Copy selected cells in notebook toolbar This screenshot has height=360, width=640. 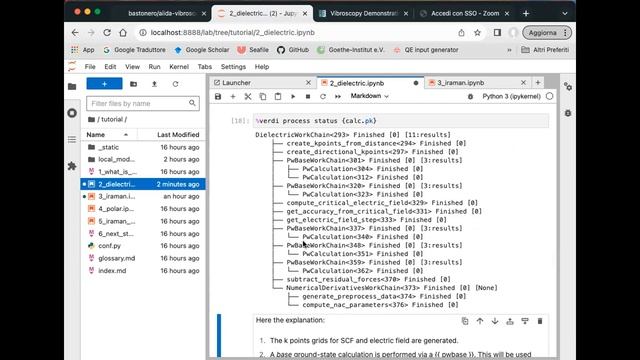[x=263, y=97]
